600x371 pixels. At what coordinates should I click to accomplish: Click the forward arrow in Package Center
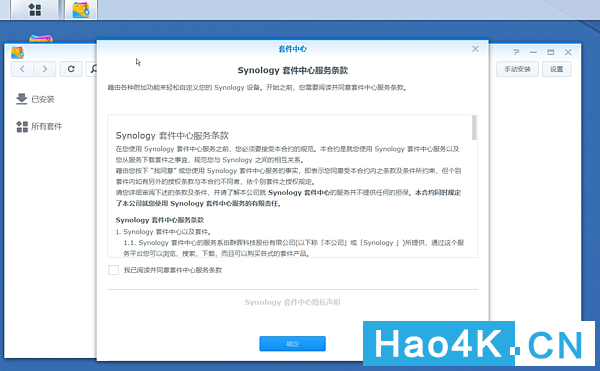[x=45, y=69]
